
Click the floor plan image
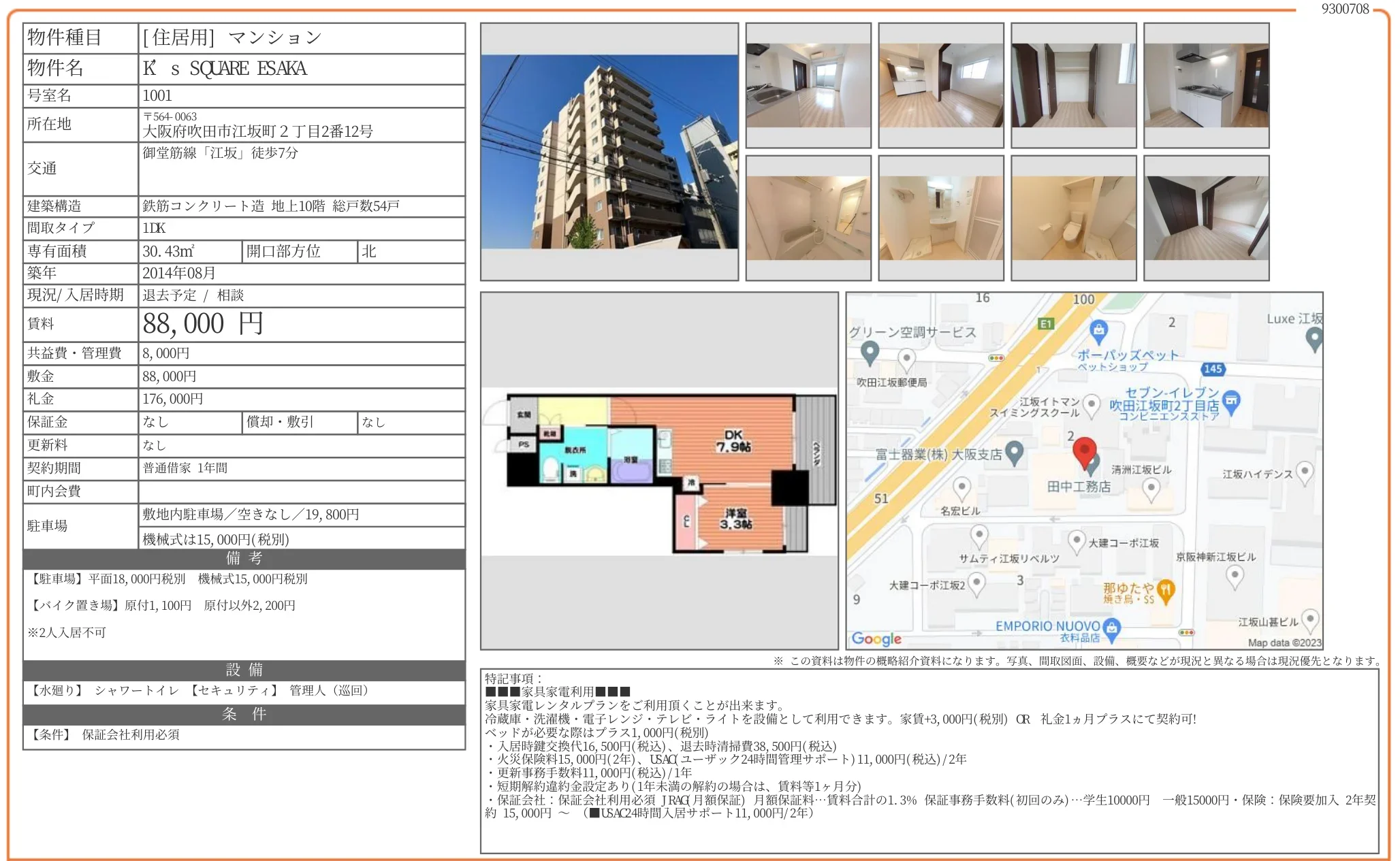pos(659,470)
